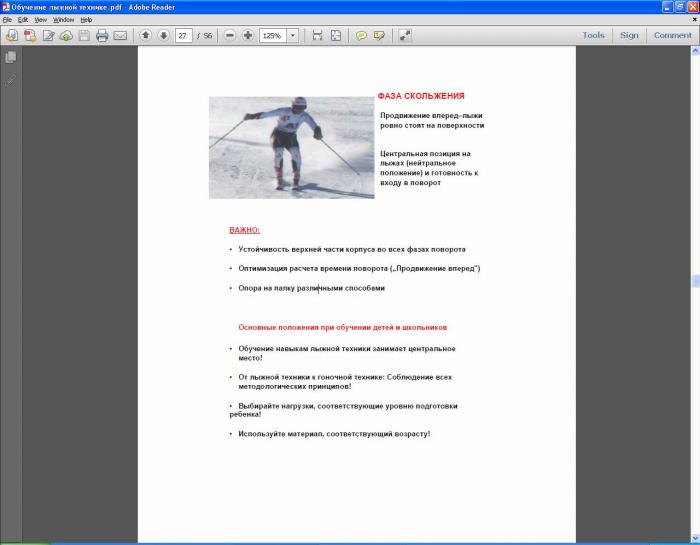This screenshot has height=545, width=700.
Task: Click the underlined ВАЖНО: heading
Action: (244, 230)
